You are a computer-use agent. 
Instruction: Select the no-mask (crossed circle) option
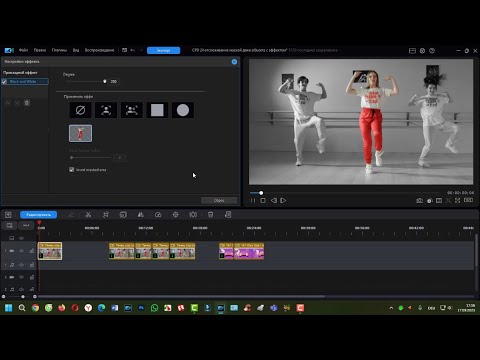point(80,110)
